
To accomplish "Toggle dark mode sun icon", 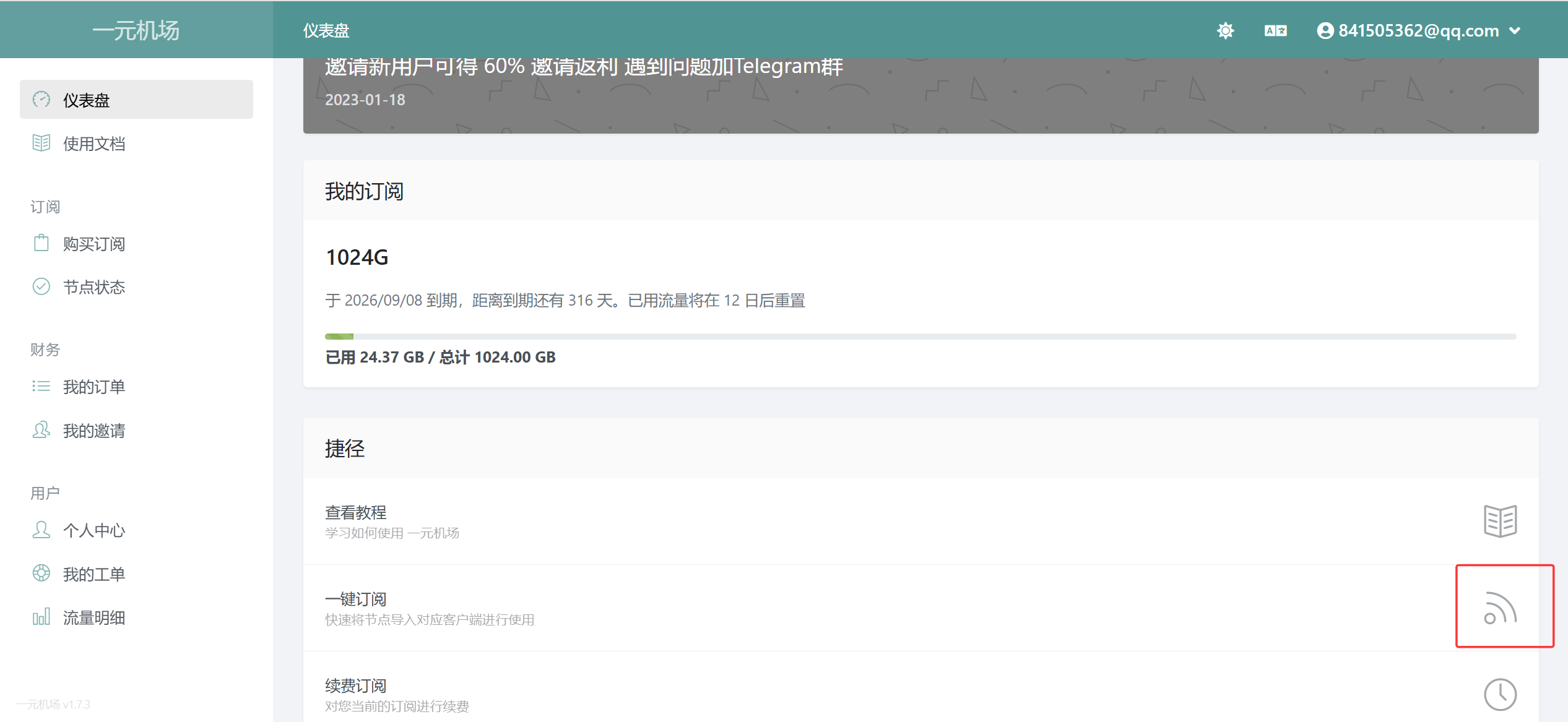I will tap(1225, 30).
